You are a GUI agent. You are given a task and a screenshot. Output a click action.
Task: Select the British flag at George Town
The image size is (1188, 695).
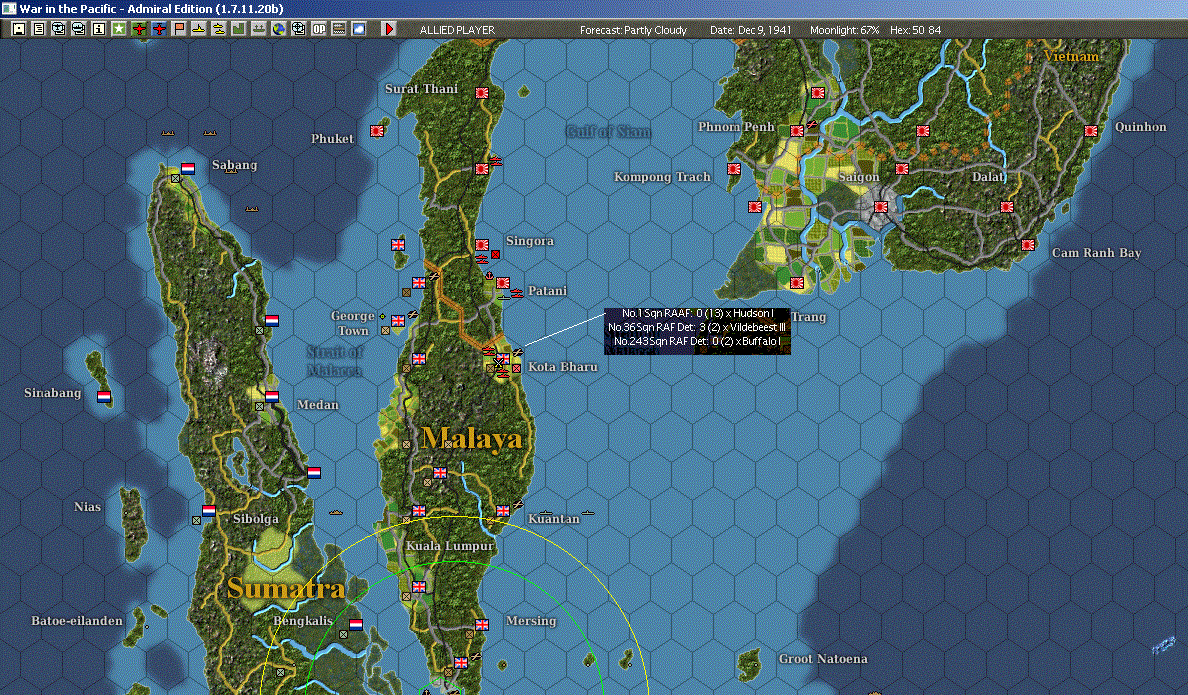pyautogui.click(x=398, y=321)
